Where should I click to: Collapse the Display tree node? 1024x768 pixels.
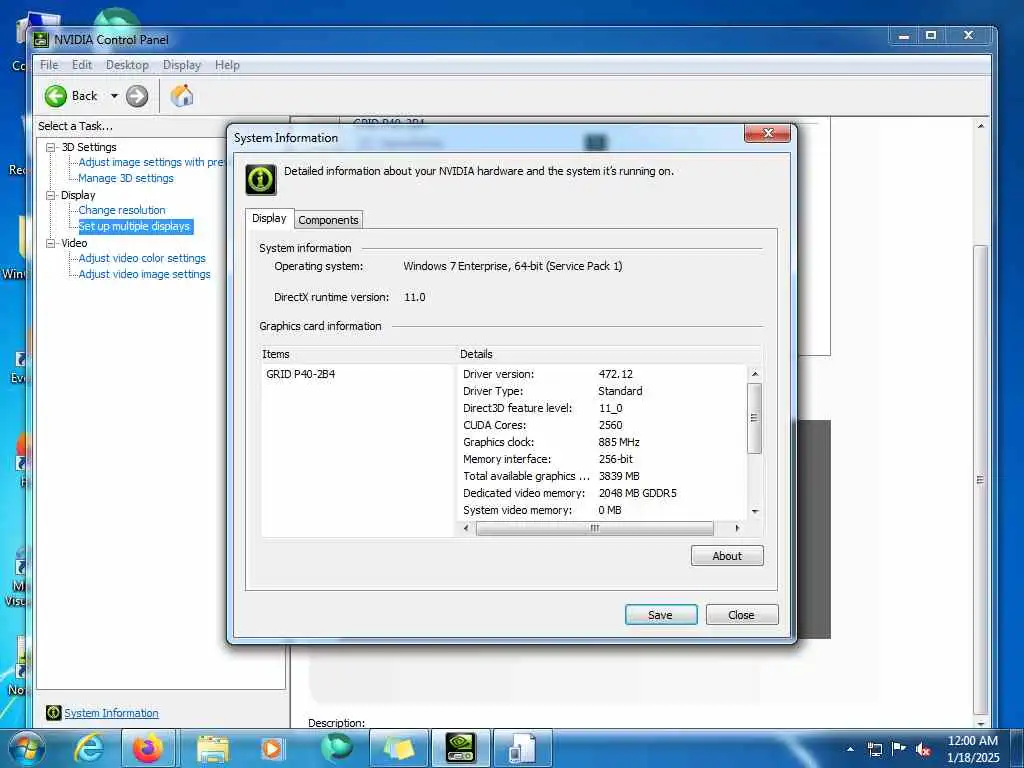50,195
